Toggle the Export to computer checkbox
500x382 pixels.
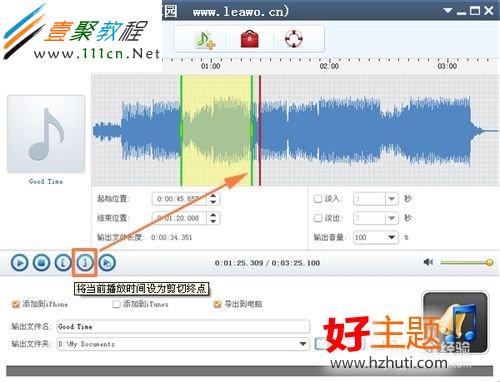[217, 304]
